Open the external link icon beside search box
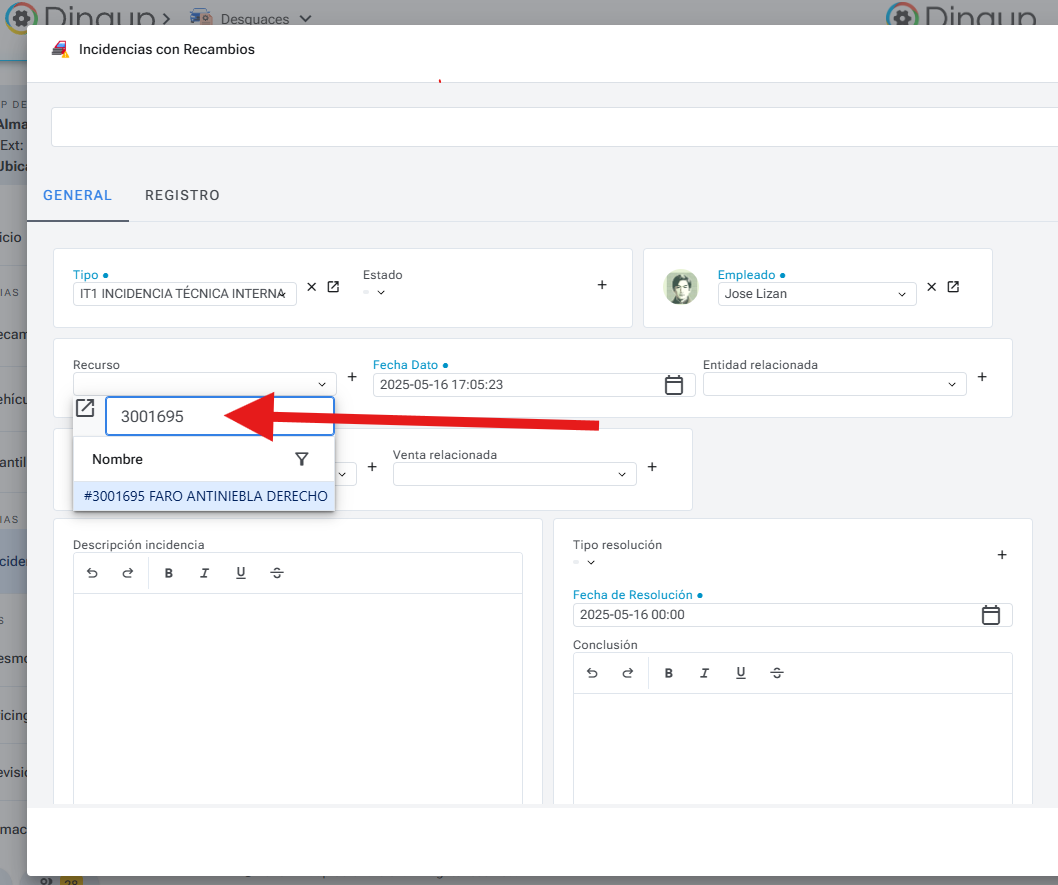This screenshot has width=1058, height=885. point(86,408)
